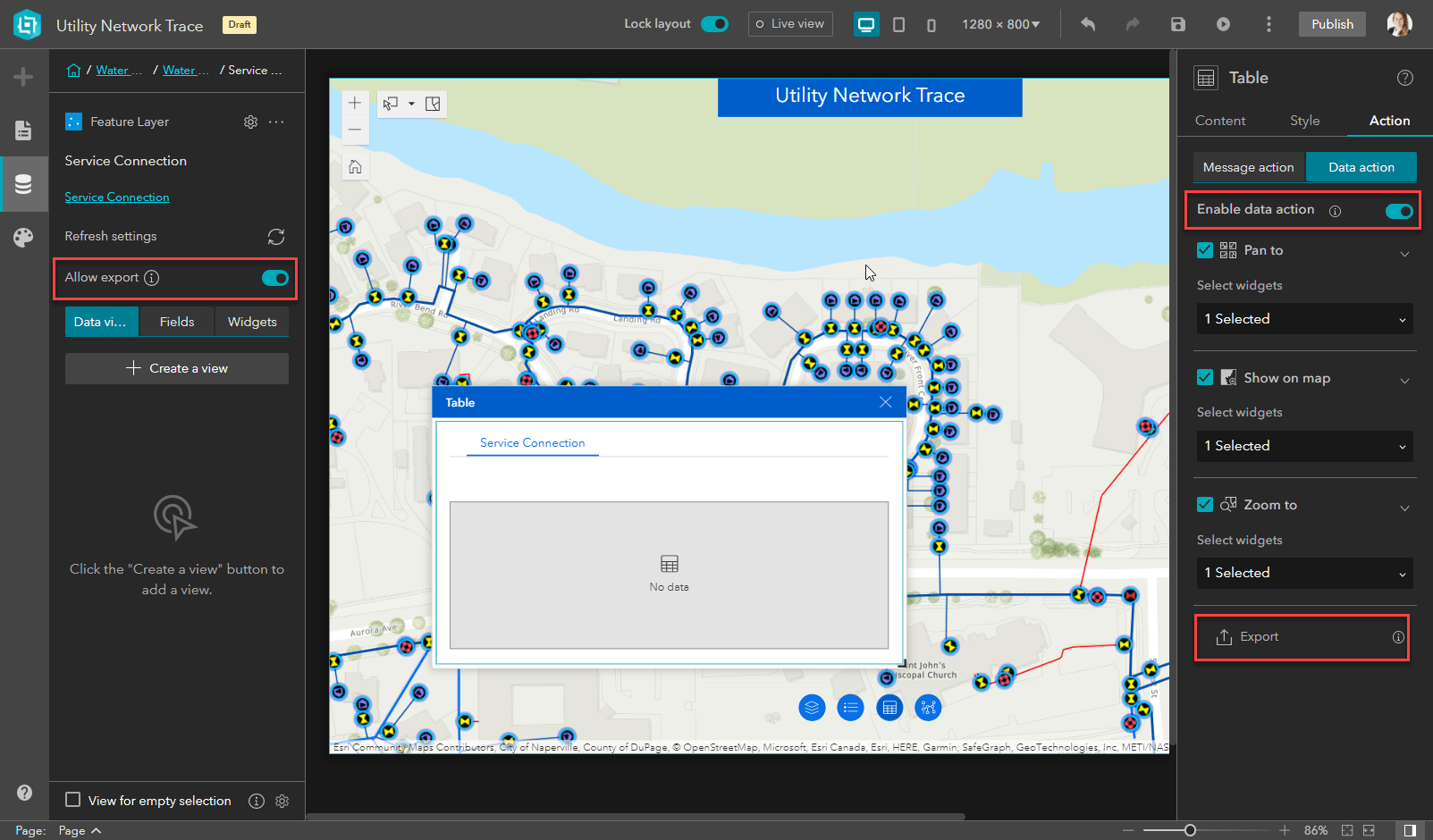Open the Legend icon on the map
1433x840 pixels.
tap(850, 707)
